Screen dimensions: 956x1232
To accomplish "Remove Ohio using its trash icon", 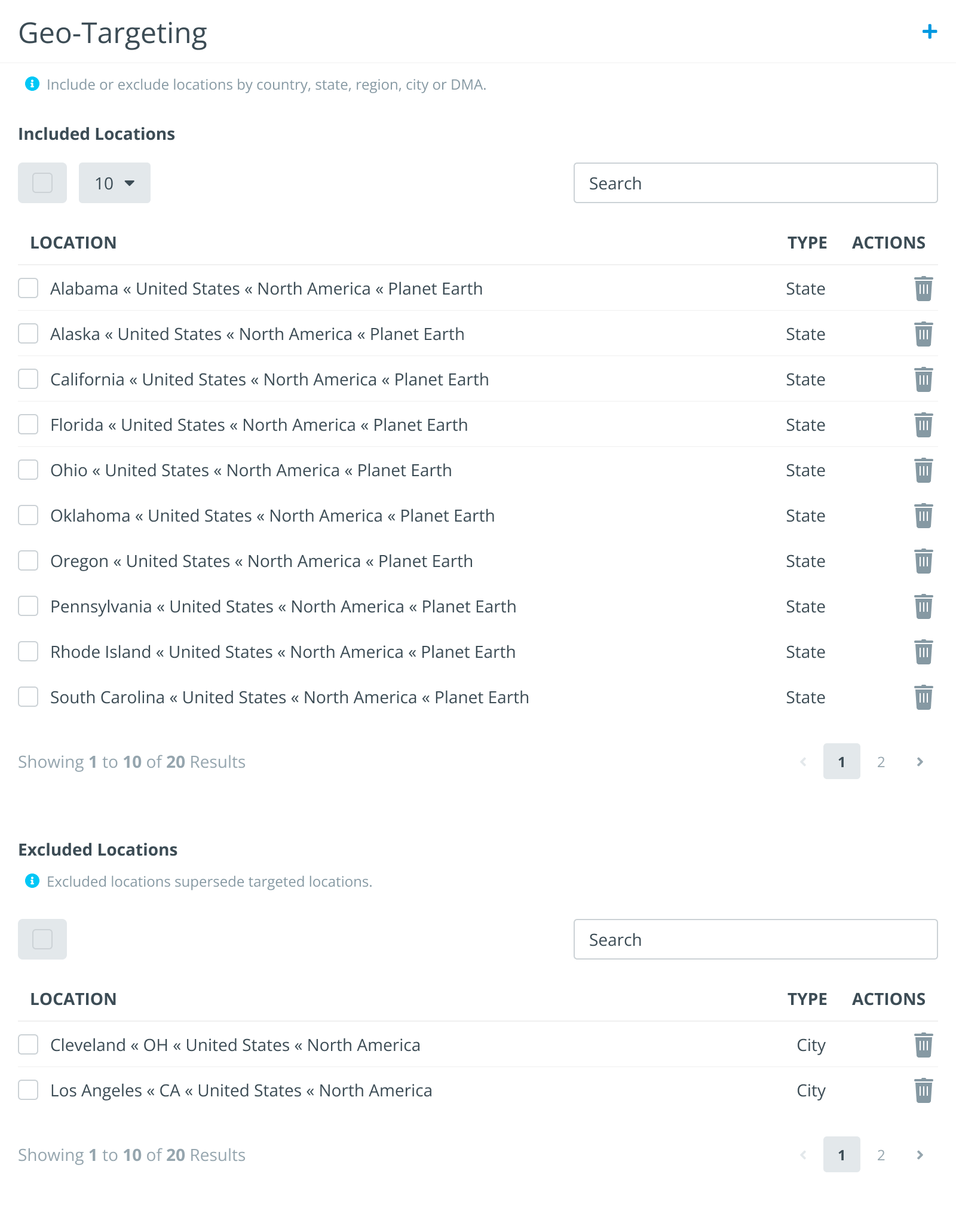I will (923, 470).
